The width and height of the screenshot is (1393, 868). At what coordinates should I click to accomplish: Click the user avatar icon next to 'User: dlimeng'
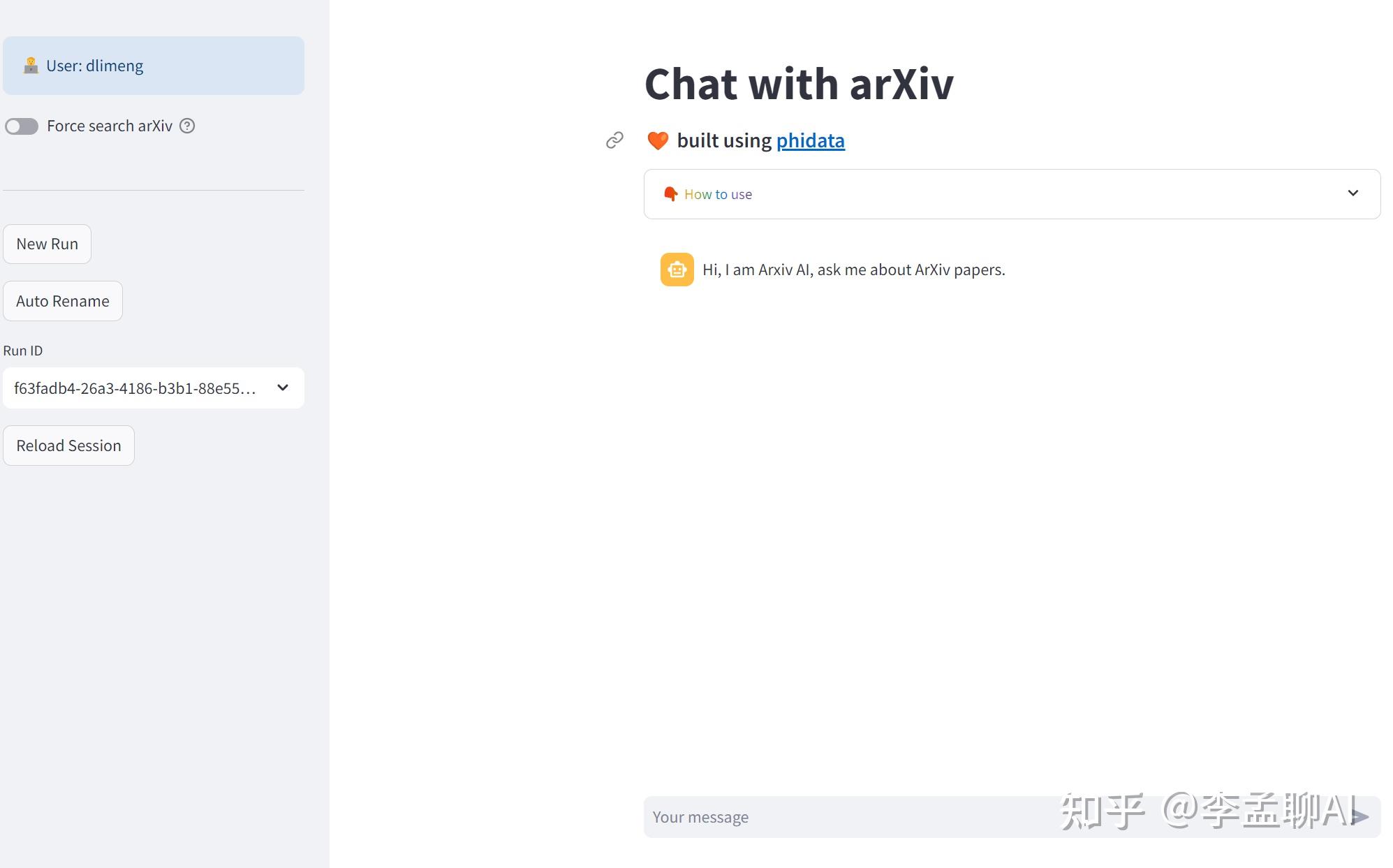pyautogui.click(x=31, y=65)
